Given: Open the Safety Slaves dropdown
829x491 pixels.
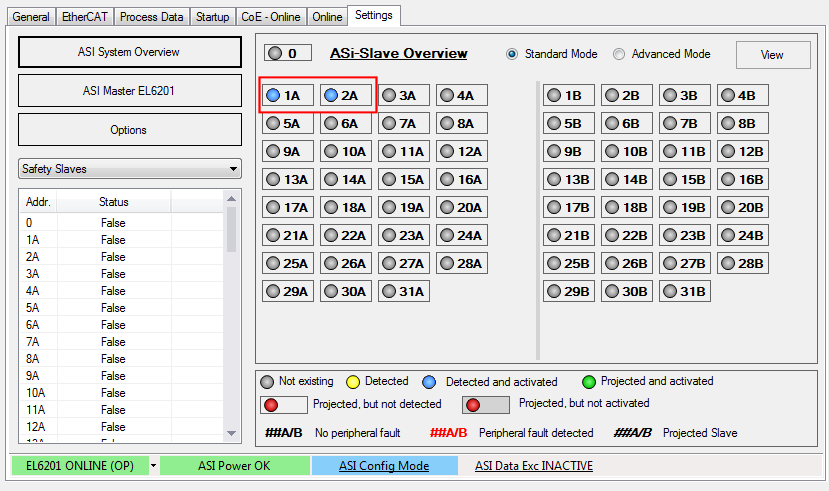Looking at the screenshot, I should 130,169.
